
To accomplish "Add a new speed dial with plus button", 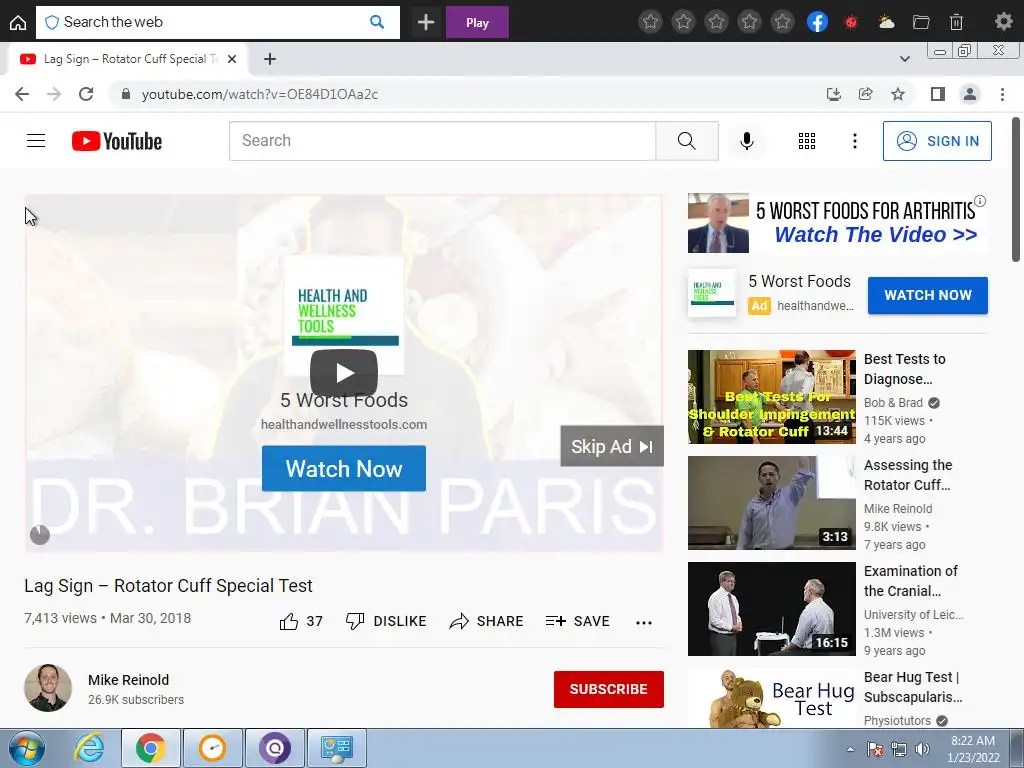I will click(426, 23).
